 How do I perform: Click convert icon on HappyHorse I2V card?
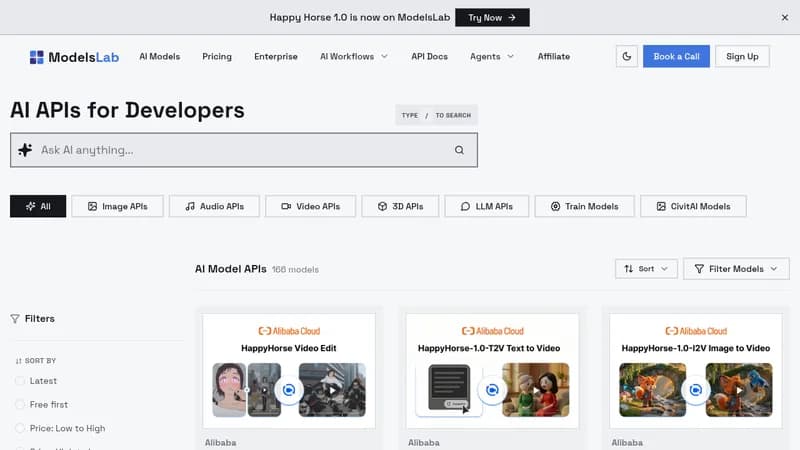(696, 390)
